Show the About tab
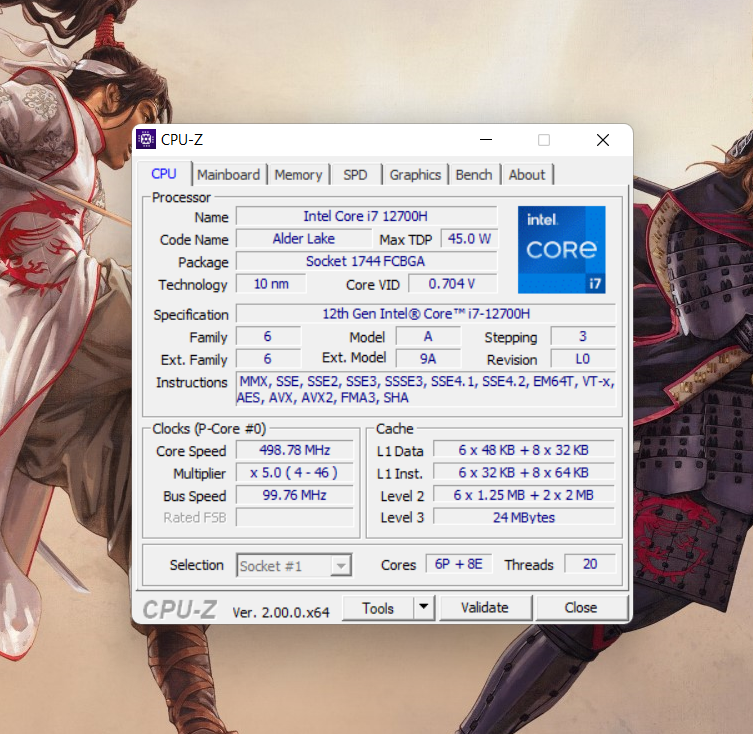The height and width of the screenshot is (734, 753). (527, 175)
